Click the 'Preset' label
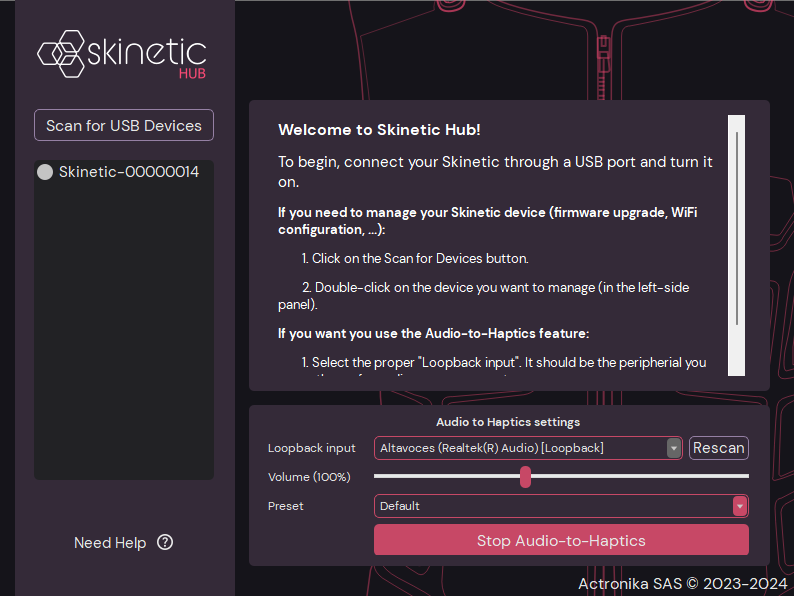This screenshot has height=596, width=794. click(286, 506)
